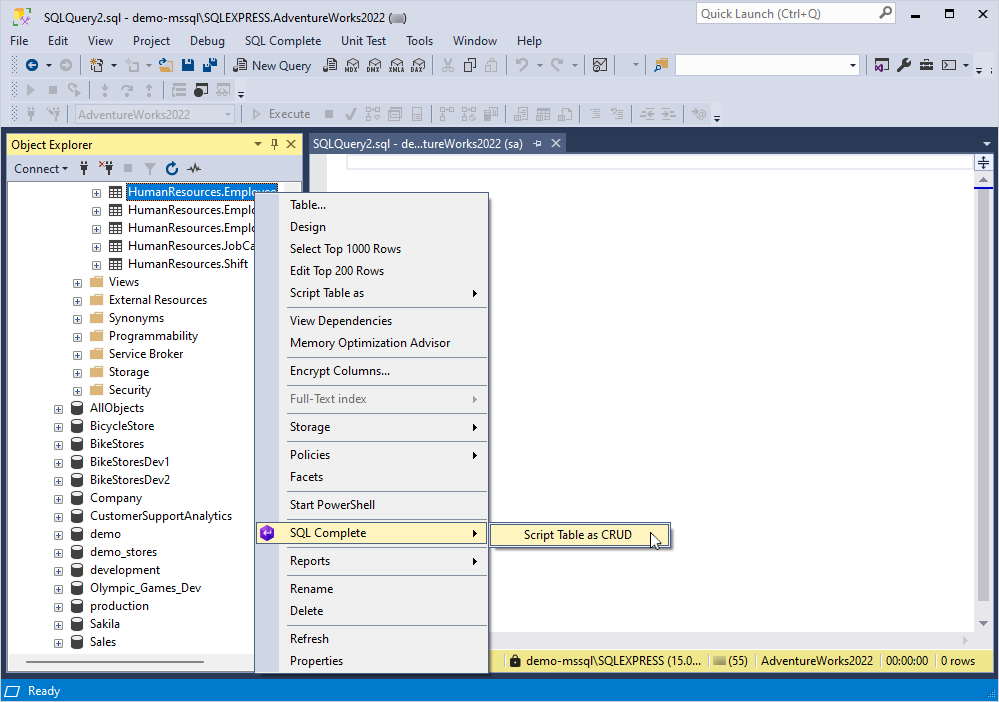999x702 pixels.
Task: Click the Execute button
Action: tap(281, 114)
